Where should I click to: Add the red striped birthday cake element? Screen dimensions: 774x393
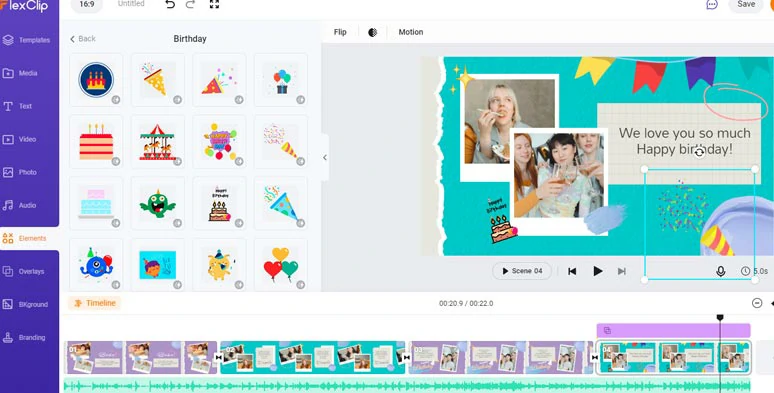(x=96, y=142)
